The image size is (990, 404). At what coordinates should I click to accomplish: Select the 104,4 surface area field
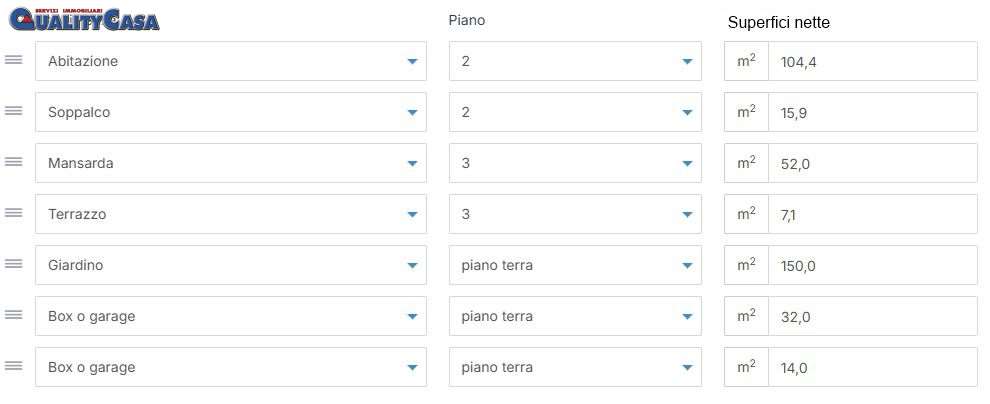click(873, 61)
